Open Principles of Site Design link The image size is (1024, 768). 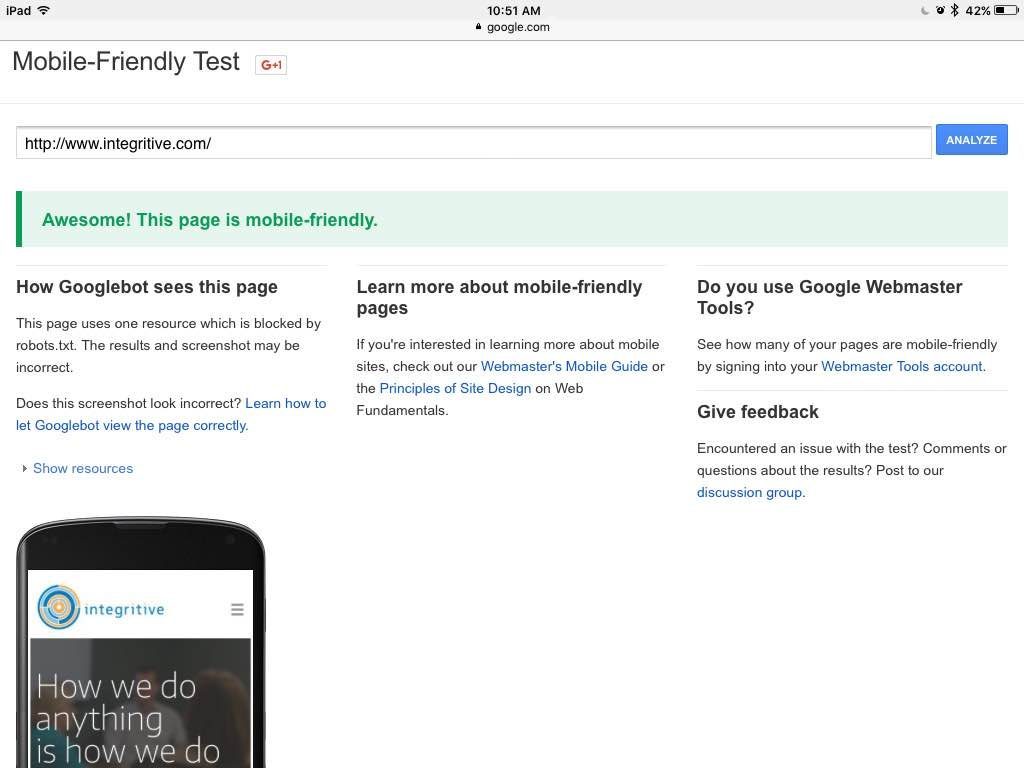pos(455,388)
